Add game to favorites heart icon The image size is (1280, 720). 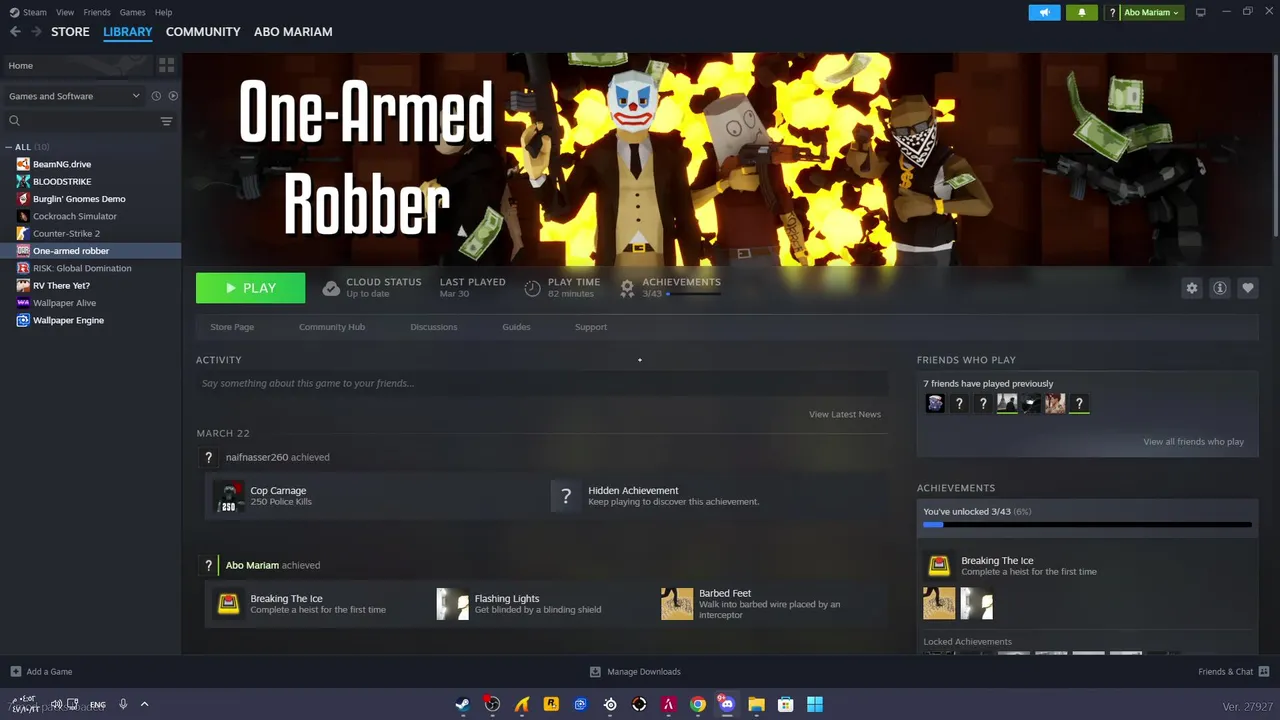tap(1247, 288)
